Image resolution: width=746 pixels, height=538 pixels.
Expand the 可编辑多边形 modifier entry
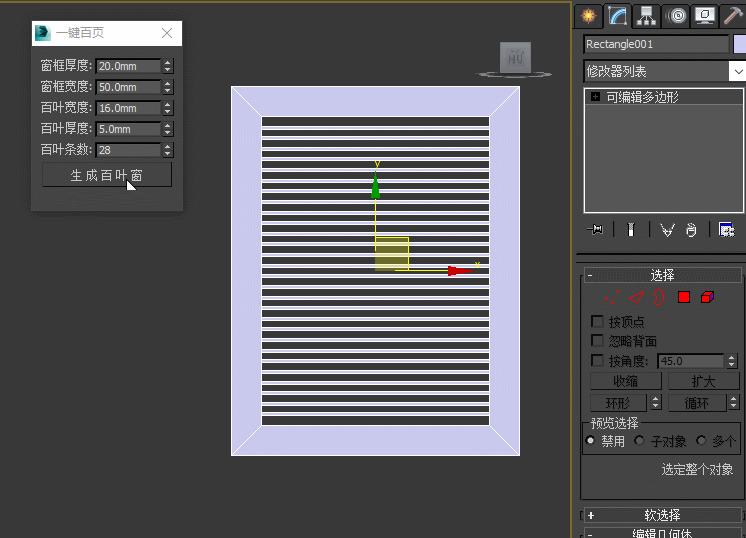tap(596, 97)
